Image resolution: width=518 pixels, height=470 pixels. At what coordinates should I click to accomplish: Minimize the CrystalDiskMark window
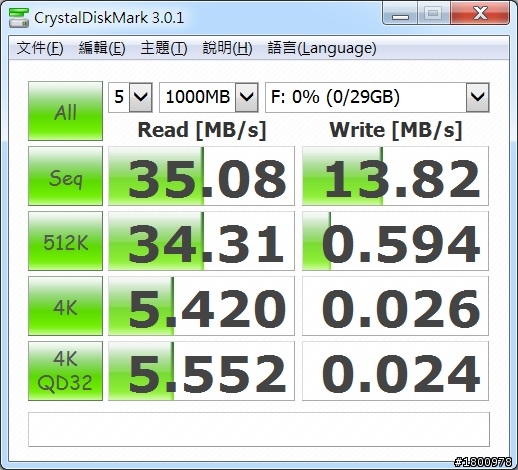click(400, 13)
